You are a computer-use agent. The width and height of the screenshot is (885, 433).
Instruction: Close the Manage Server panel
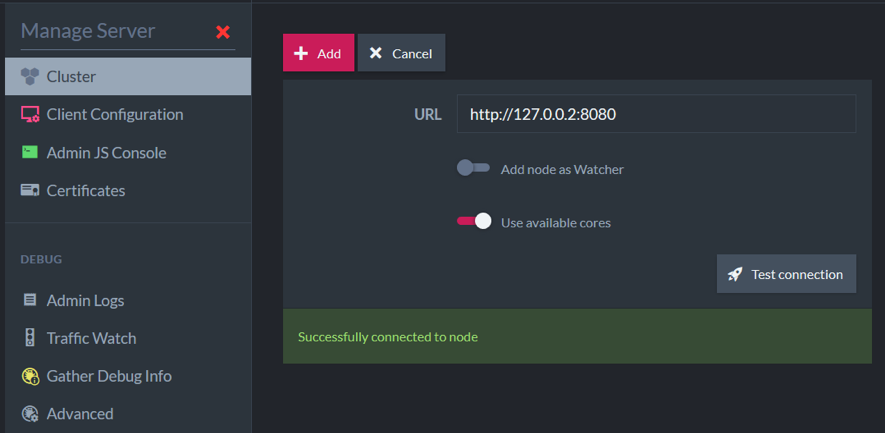pos(223,32)
